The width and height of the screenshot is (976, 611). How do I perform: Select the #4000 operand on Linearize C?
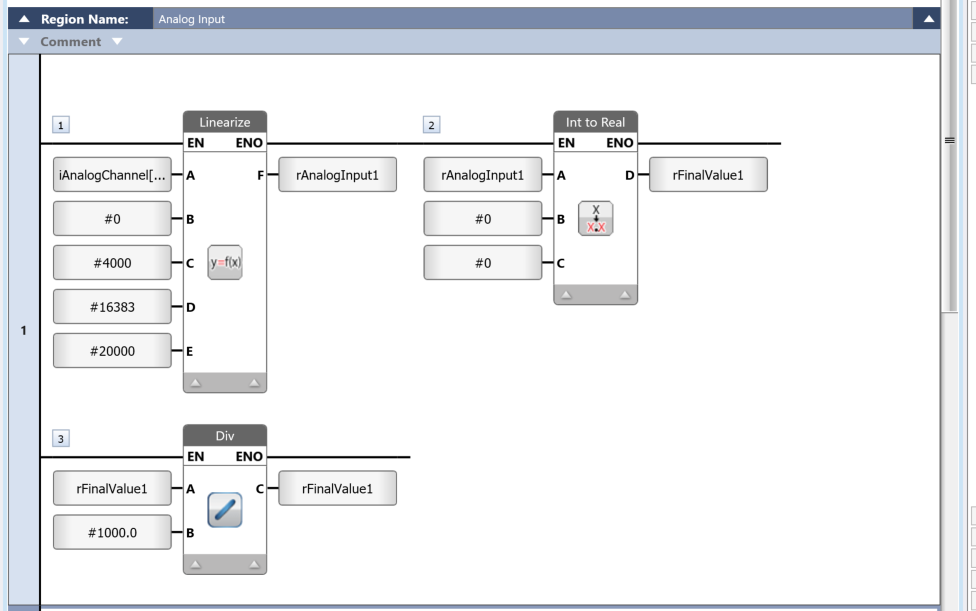coord(112,263)
